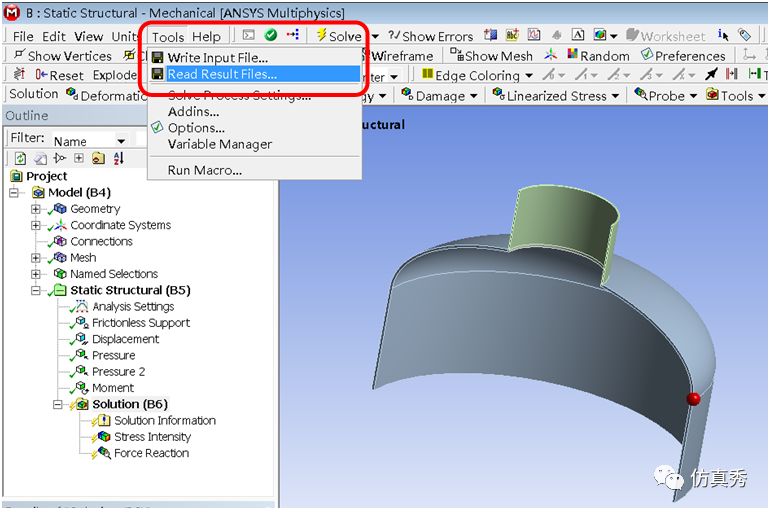Click the command window toolbar icon

(x=249, y=35)
